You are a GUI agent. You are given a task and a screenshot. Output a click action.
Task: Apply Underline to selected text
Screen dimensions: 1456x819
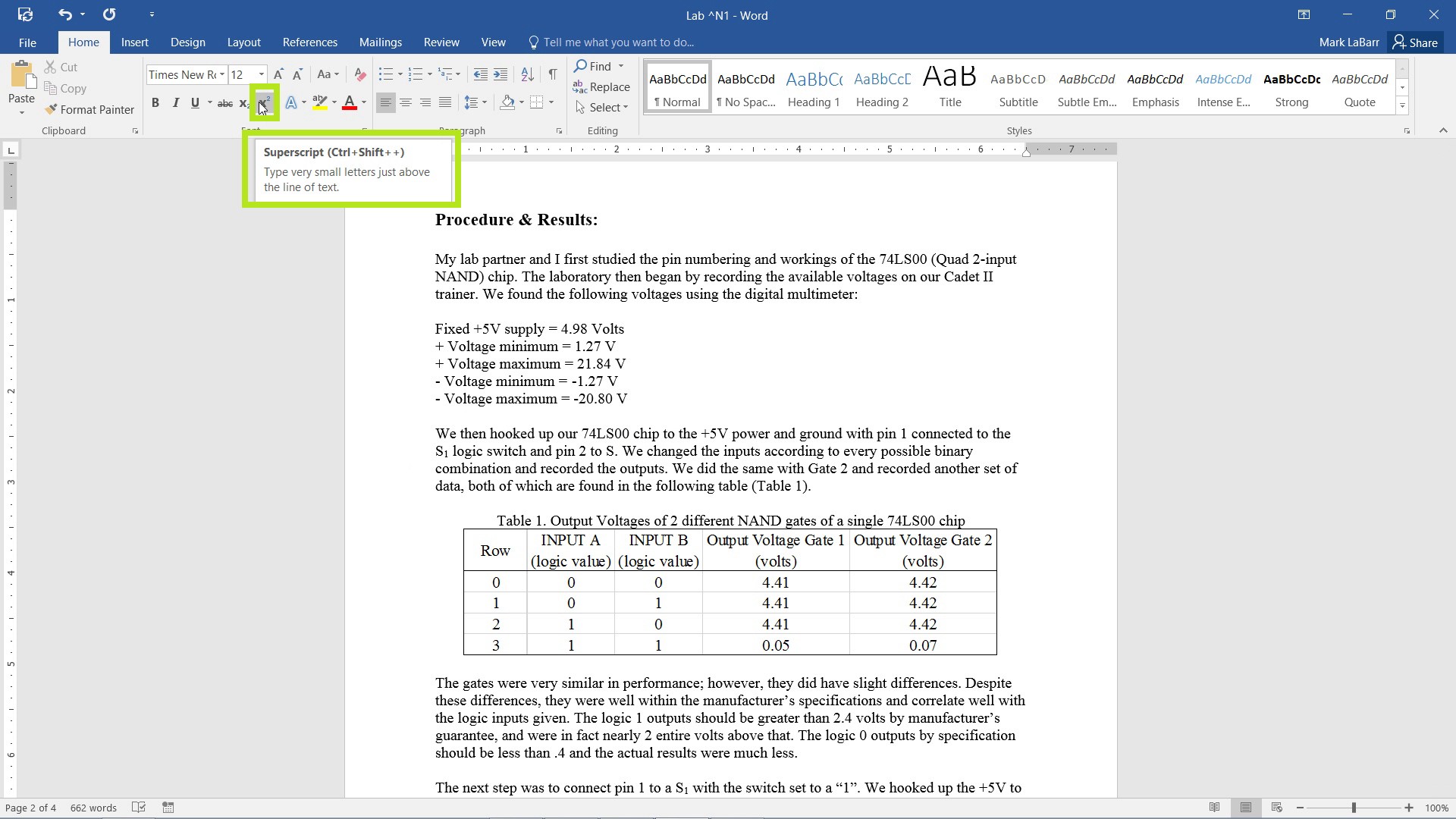[x=194, y=103]
